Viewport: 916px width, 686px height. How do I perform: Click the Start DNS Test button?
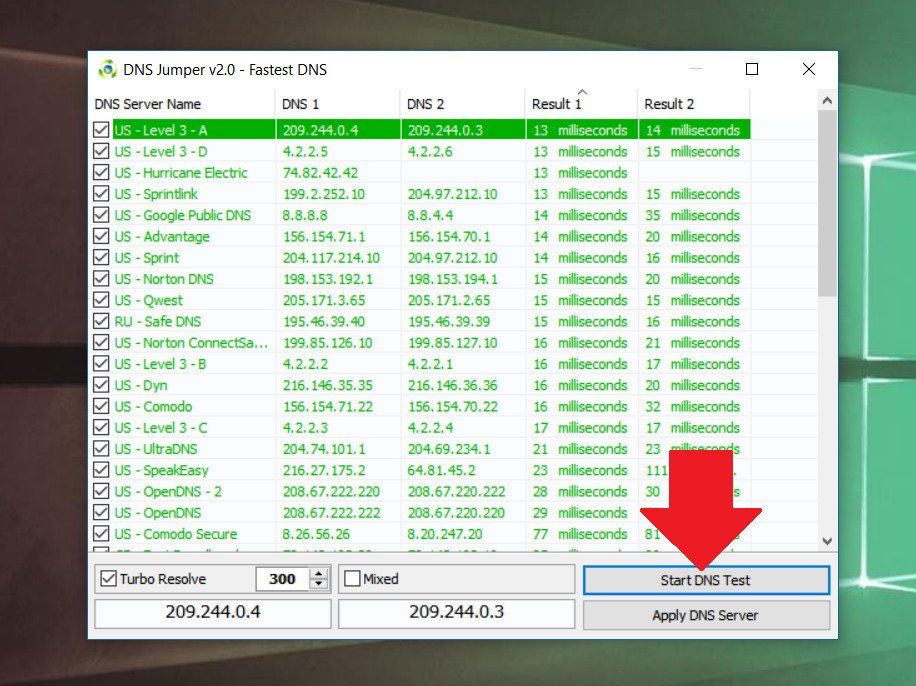click(706, 580)
